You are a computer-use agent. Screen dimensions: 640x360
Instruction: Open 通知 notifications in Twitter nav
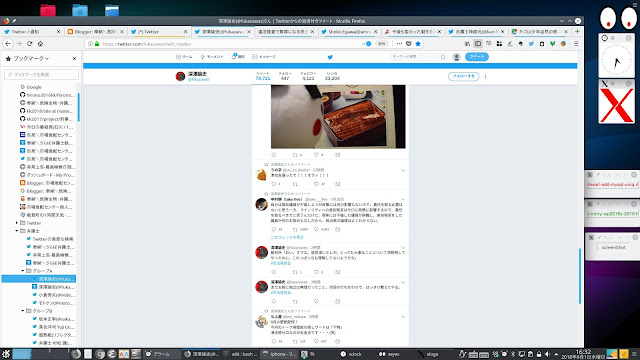click(238, 57)
